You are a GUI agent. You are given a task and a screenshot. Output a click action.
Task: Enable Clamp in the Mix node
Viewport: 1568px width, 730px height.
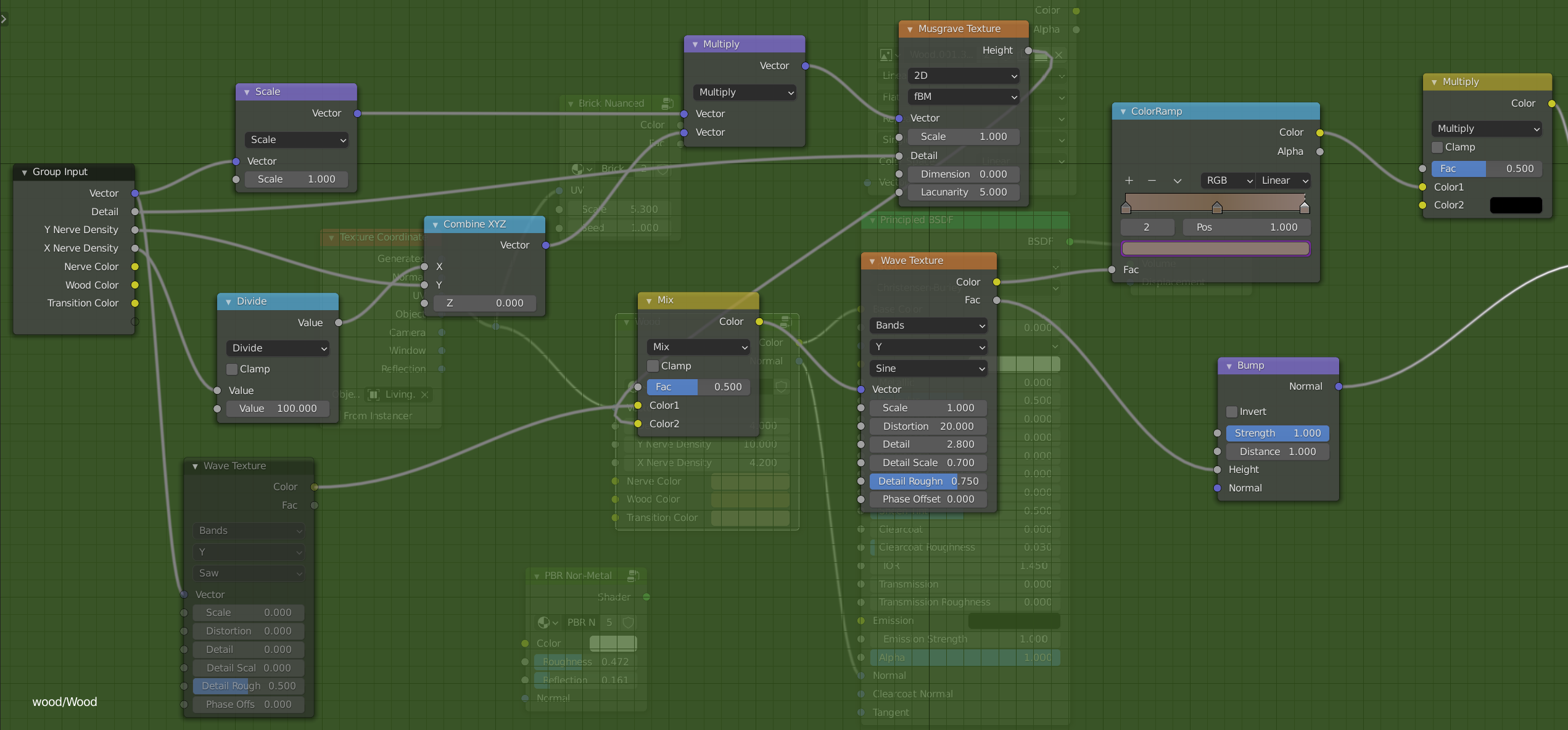click(x=653, y=366)
